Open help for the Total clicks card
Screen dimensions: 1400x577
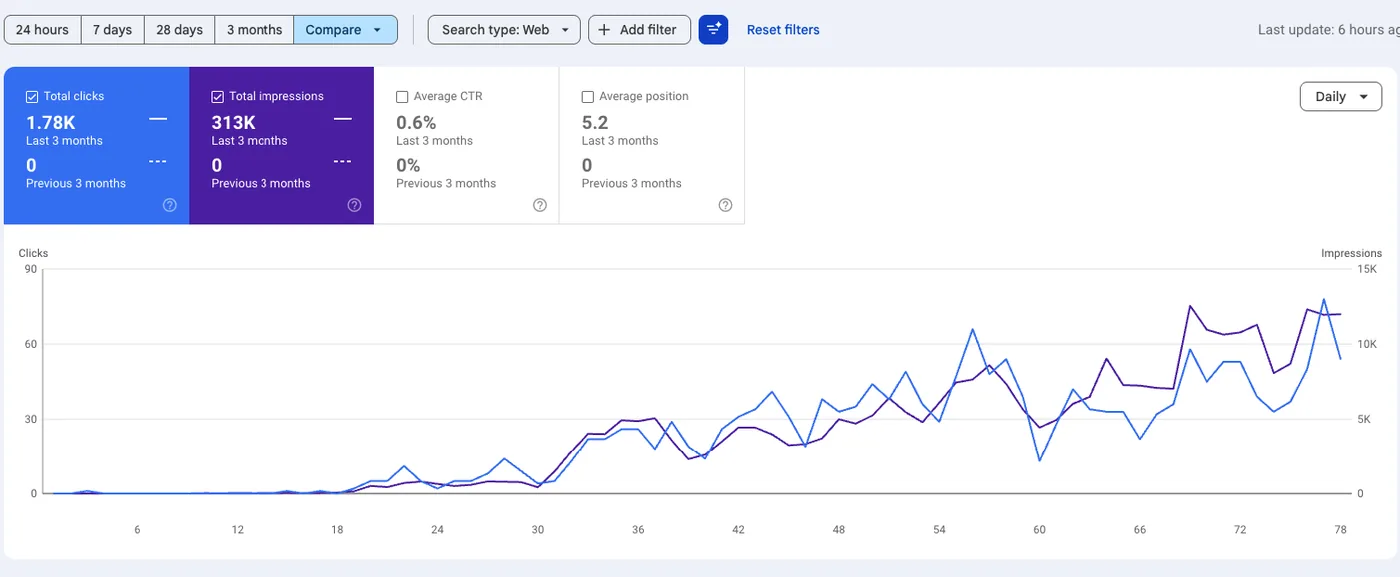[x=169, y=205]
